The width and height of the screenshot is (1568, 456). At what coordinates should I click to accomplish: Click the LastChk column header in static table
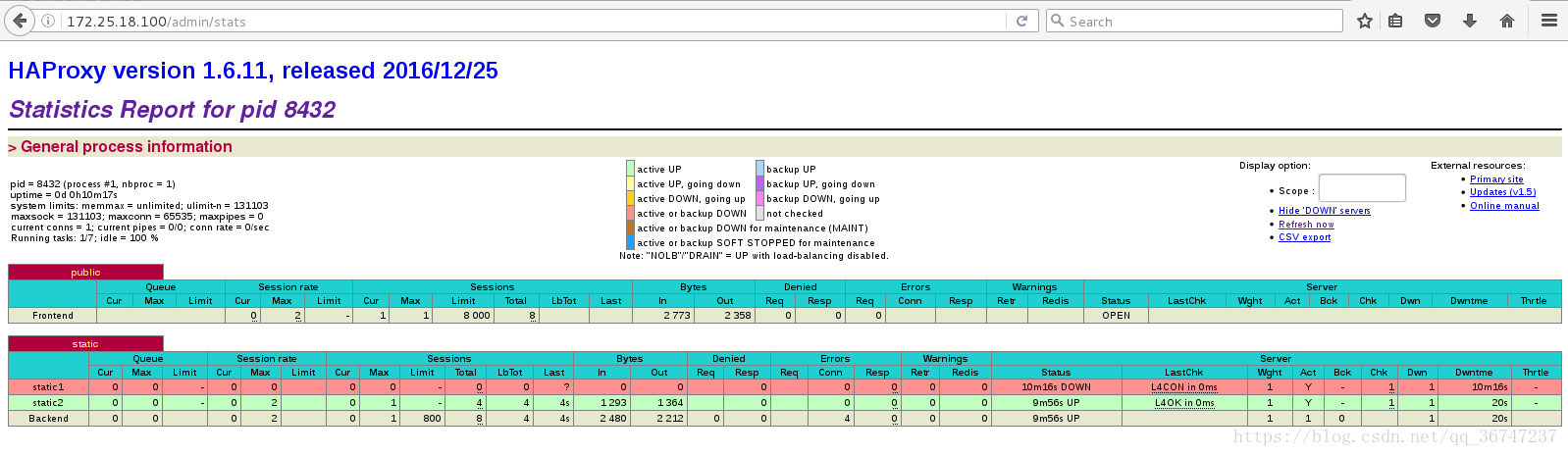coord(1183,373)
